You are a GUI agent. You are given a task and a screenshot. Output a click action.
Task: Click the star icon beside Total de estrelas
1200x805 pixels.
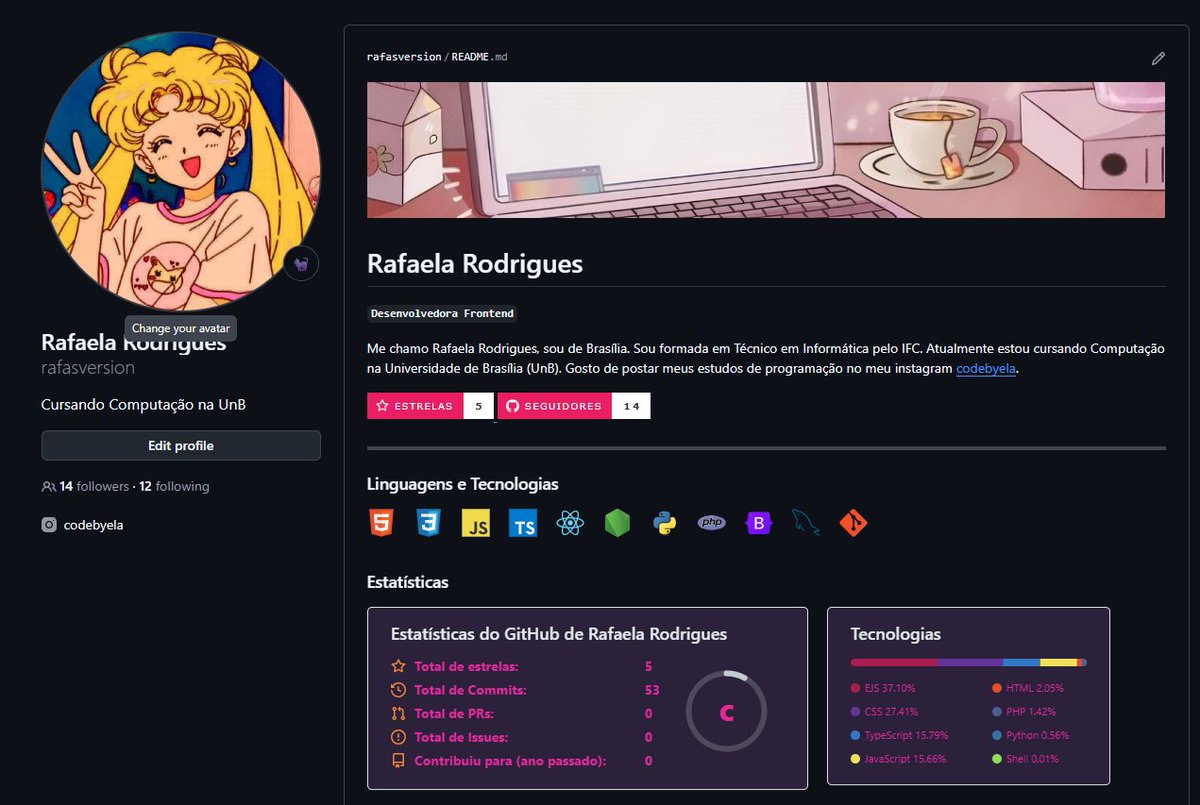[x=398, y=666]
